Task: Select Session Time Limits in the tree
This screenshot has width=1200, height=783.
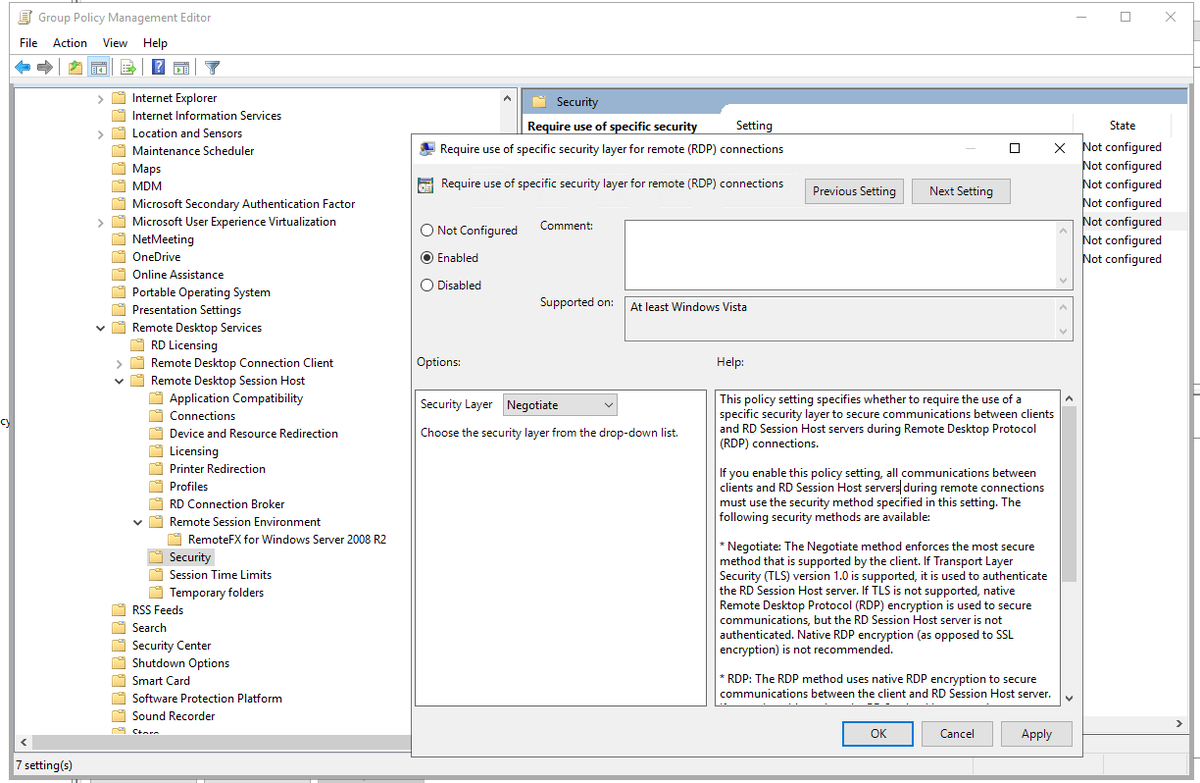Action: [x=220, y=575]
